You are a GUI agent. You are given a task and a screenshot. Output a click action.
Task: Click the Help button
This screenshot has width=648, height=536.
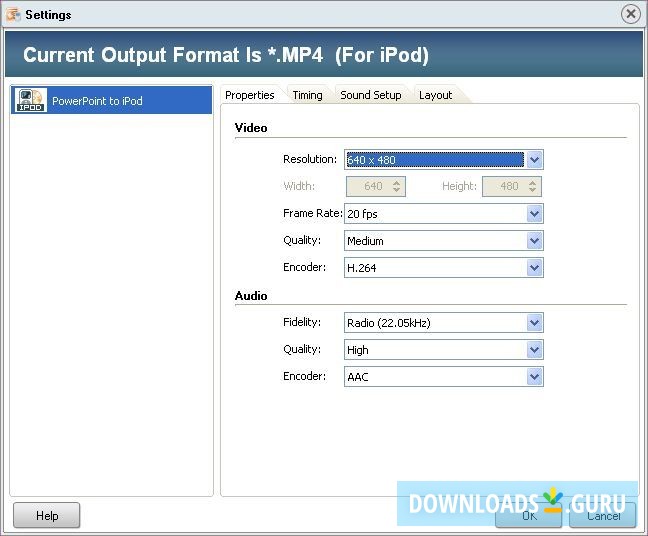pyautogui.click(x=47, y=515)
